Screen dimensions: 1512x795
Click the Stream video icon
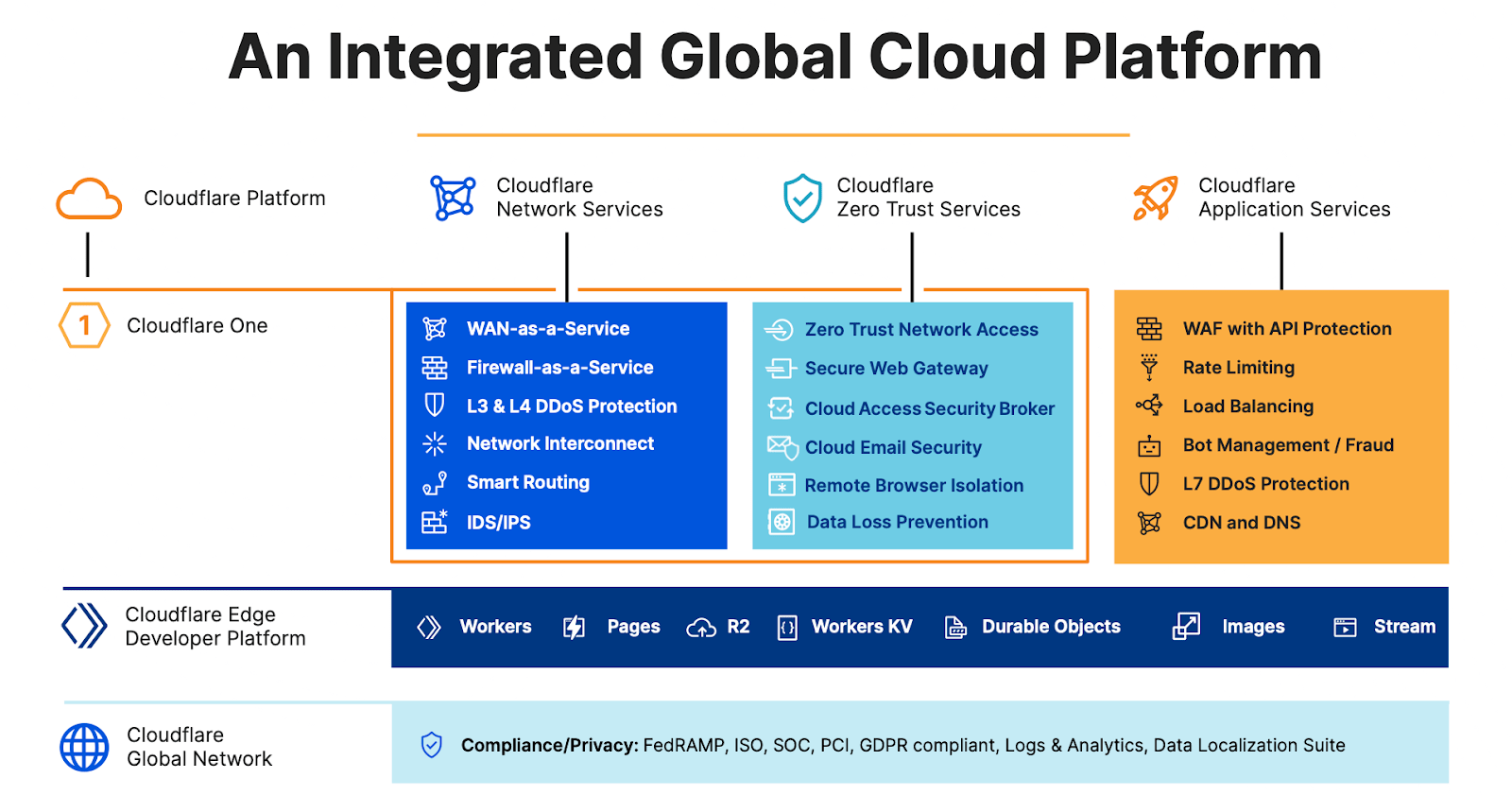pyautogui.click(x=1345, y=627)
